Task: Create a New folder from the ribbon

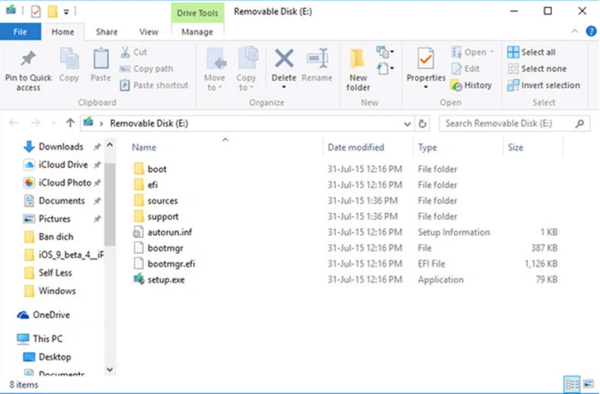Action: coord(358,70)
